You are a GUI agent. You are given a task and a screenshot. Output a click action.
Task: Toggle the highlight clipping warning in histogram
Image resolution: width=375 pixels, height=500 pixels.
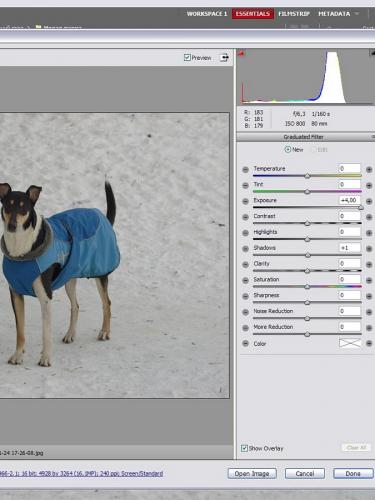coord(372,53)
